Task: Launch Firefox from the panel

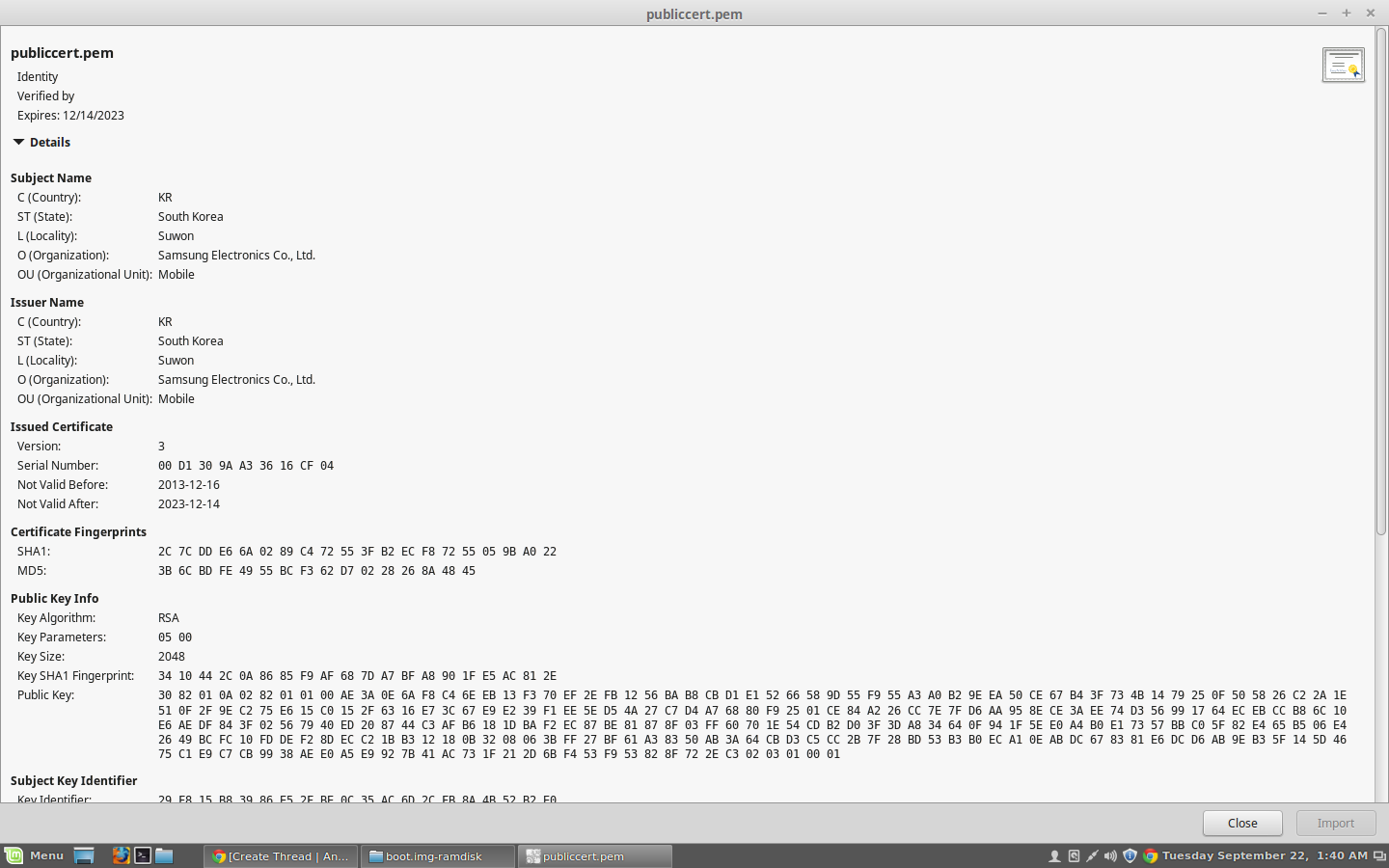Action: pos(121,855)
